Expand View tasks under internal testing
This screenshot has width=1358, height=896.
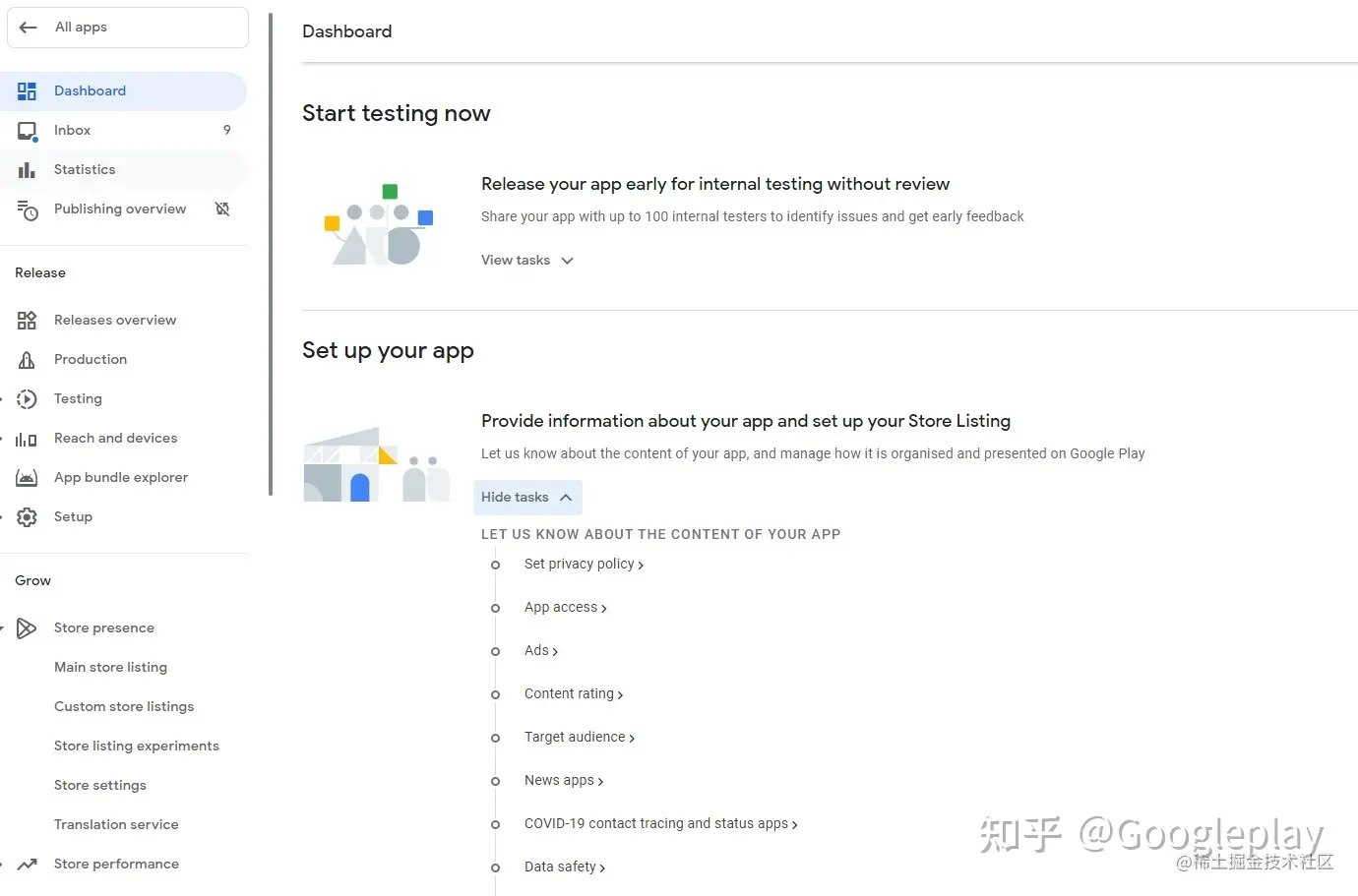(x=527, y=261)
